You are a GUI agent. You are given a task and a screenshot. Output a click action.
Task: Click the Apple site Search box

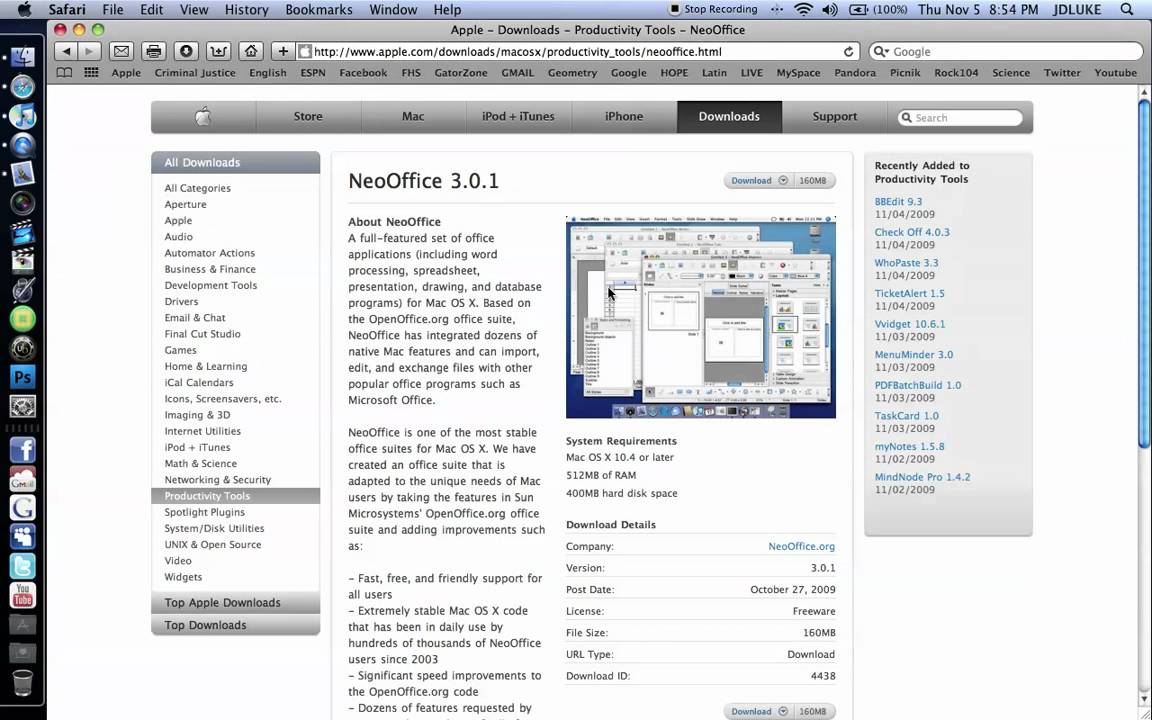click(x=960, y=118)
